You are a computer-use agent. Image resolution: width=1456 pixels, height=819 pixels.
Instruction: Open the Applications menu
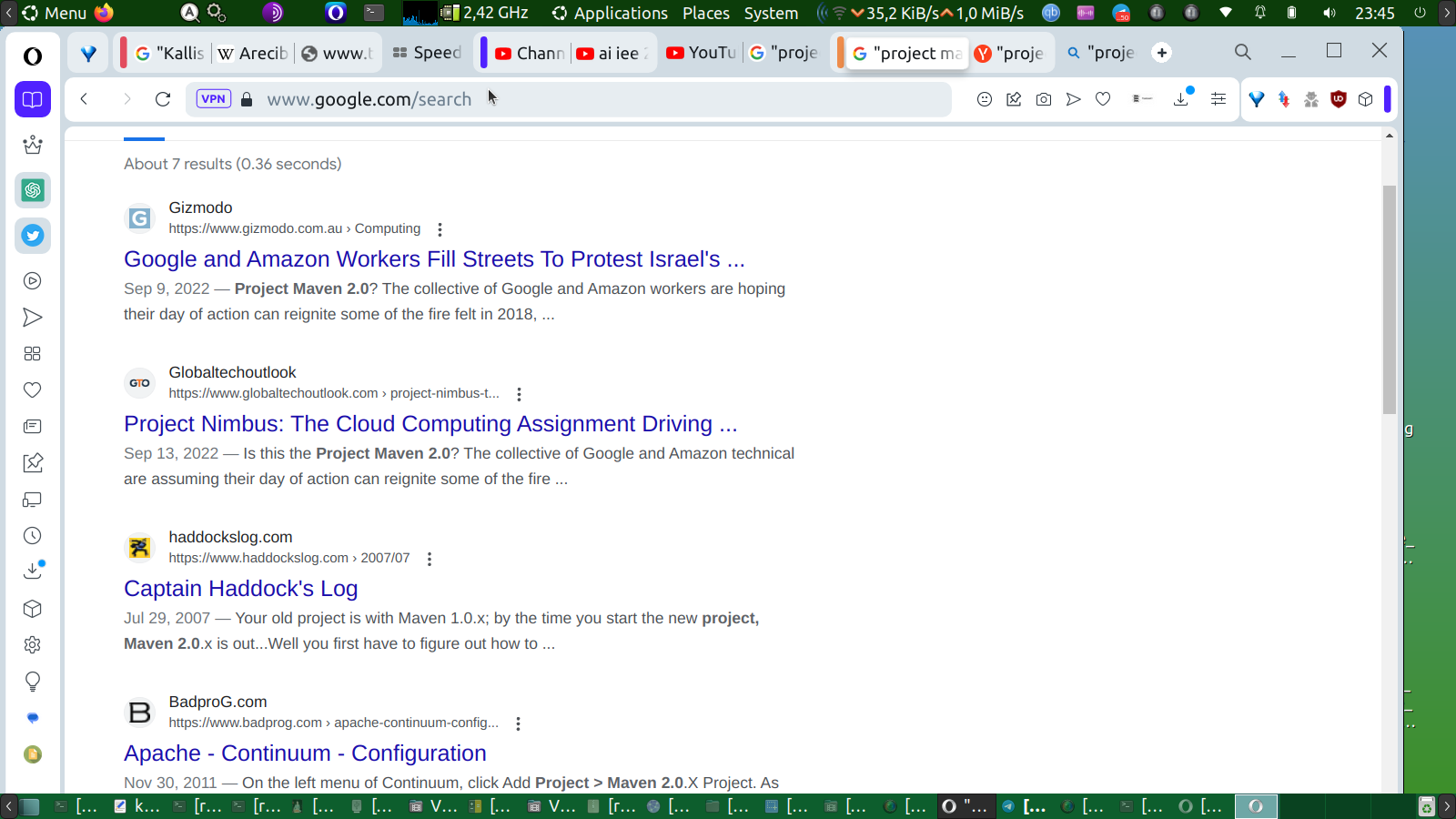click(x=611, y=13)
